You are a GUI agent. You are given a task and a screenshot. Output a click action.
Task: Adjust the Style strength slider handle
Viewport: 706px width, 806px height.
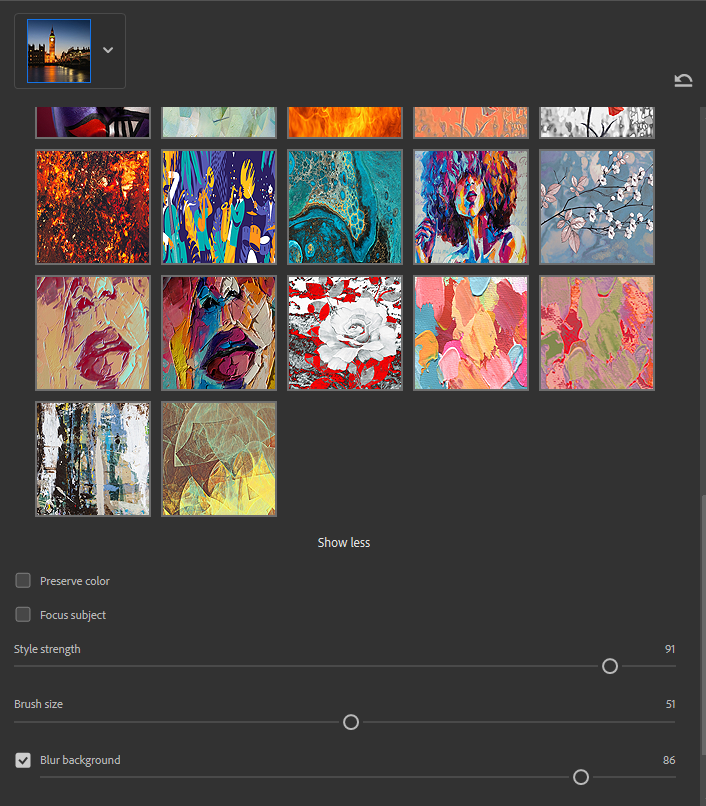[x=610, y=666]
